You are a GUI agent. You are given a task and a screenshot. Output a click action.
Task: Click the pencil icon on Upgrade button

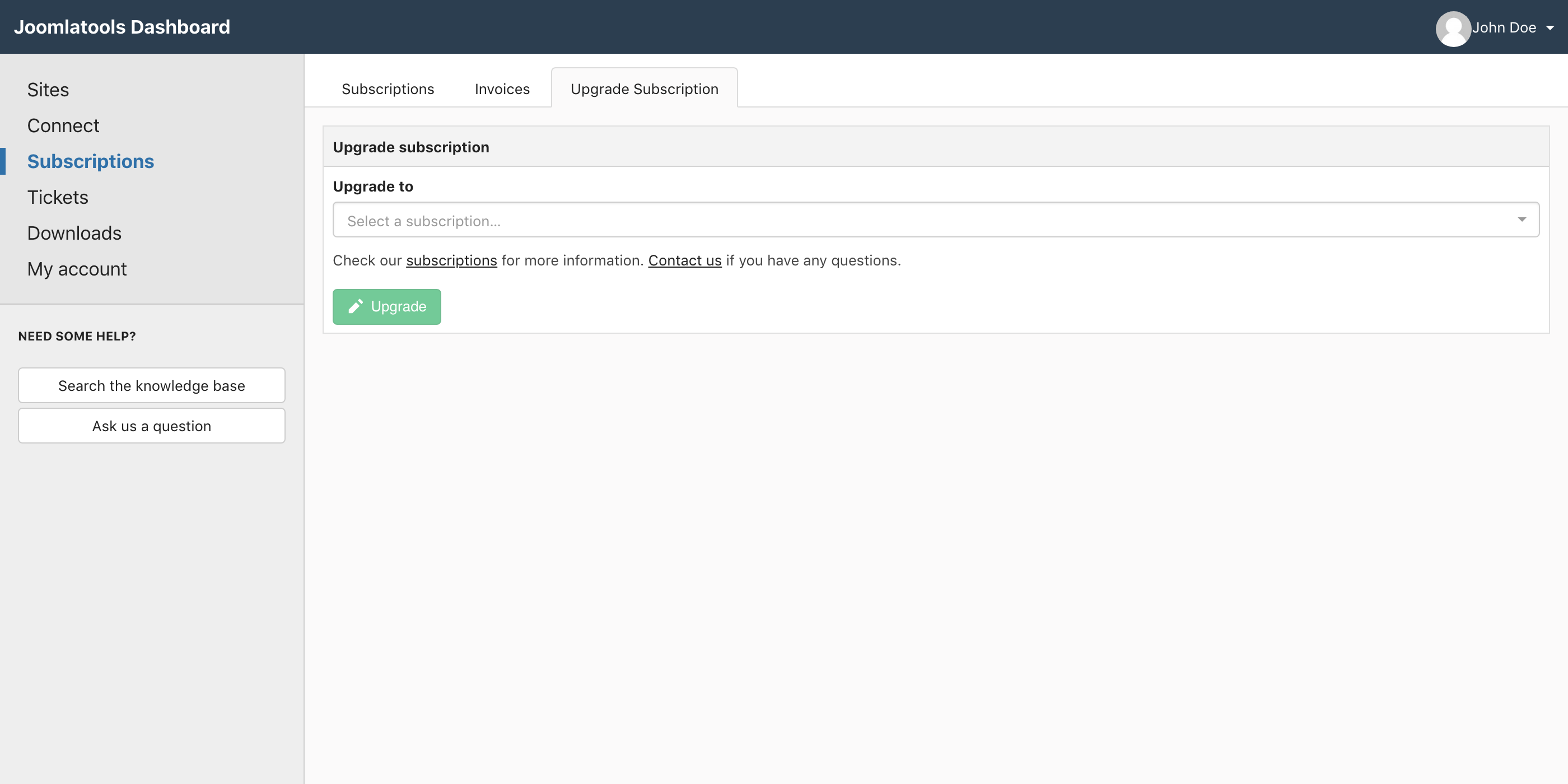point(356,306)
